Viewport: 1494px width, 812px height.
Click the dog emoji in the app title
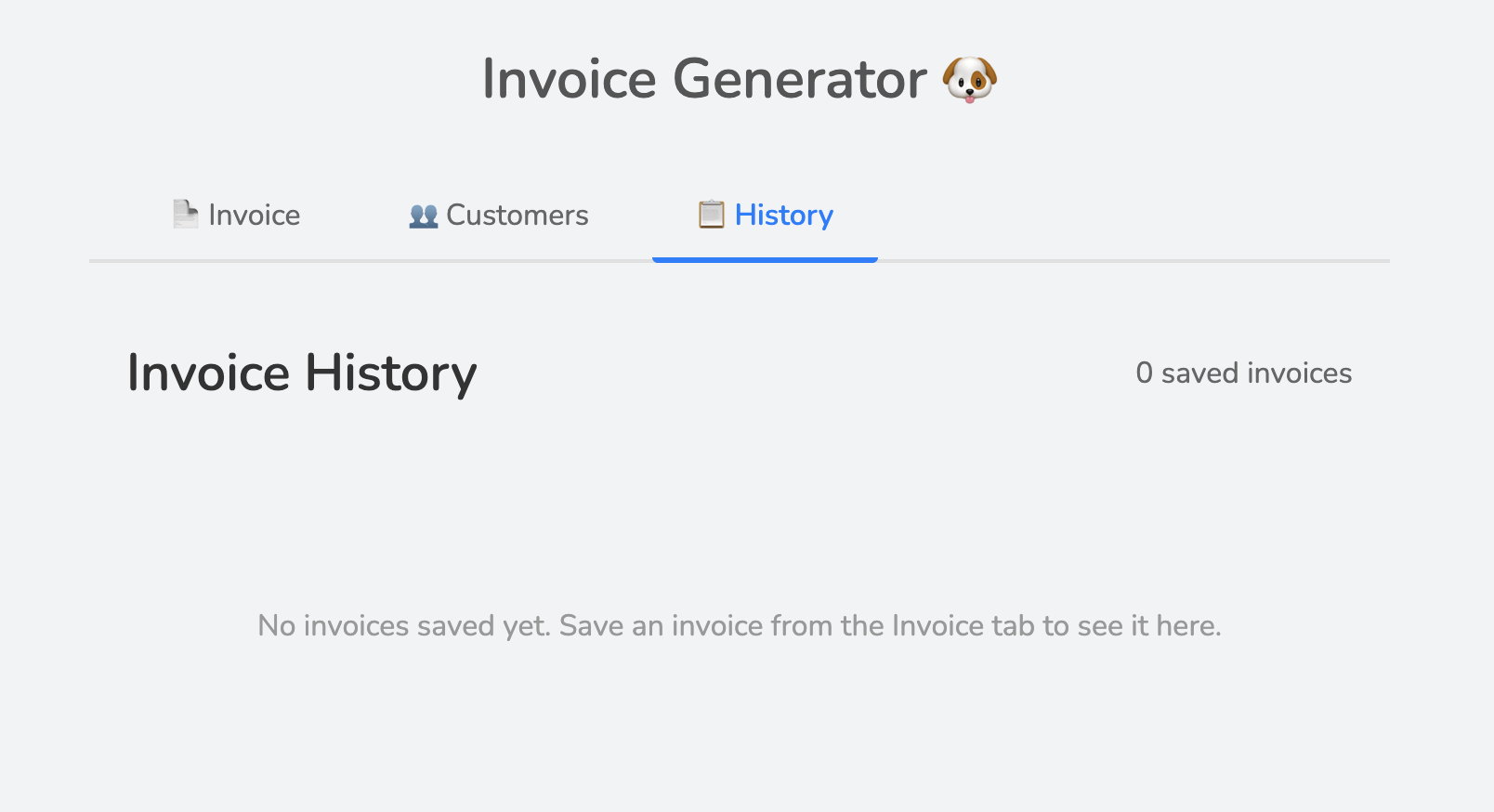pyautogui.click(x=972, y=80)
